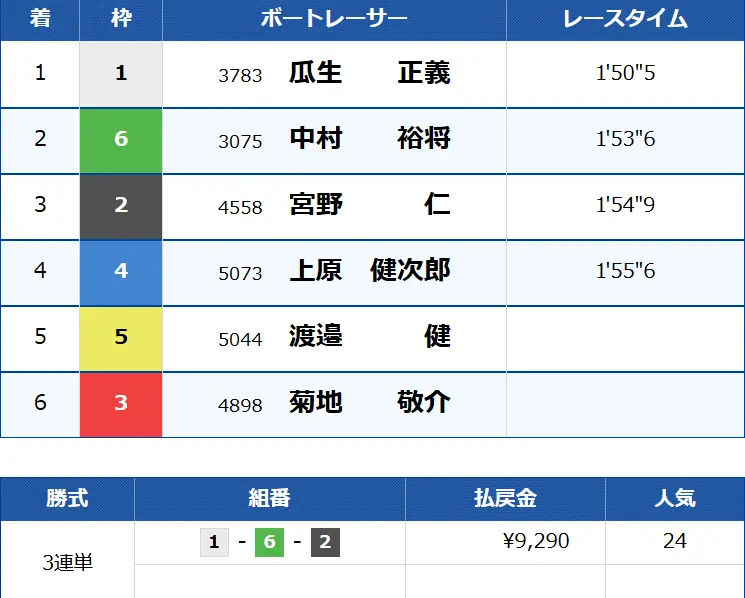Click the green lane 6 frame badge
Screen dimensions: 745x598
pos(121,140)
